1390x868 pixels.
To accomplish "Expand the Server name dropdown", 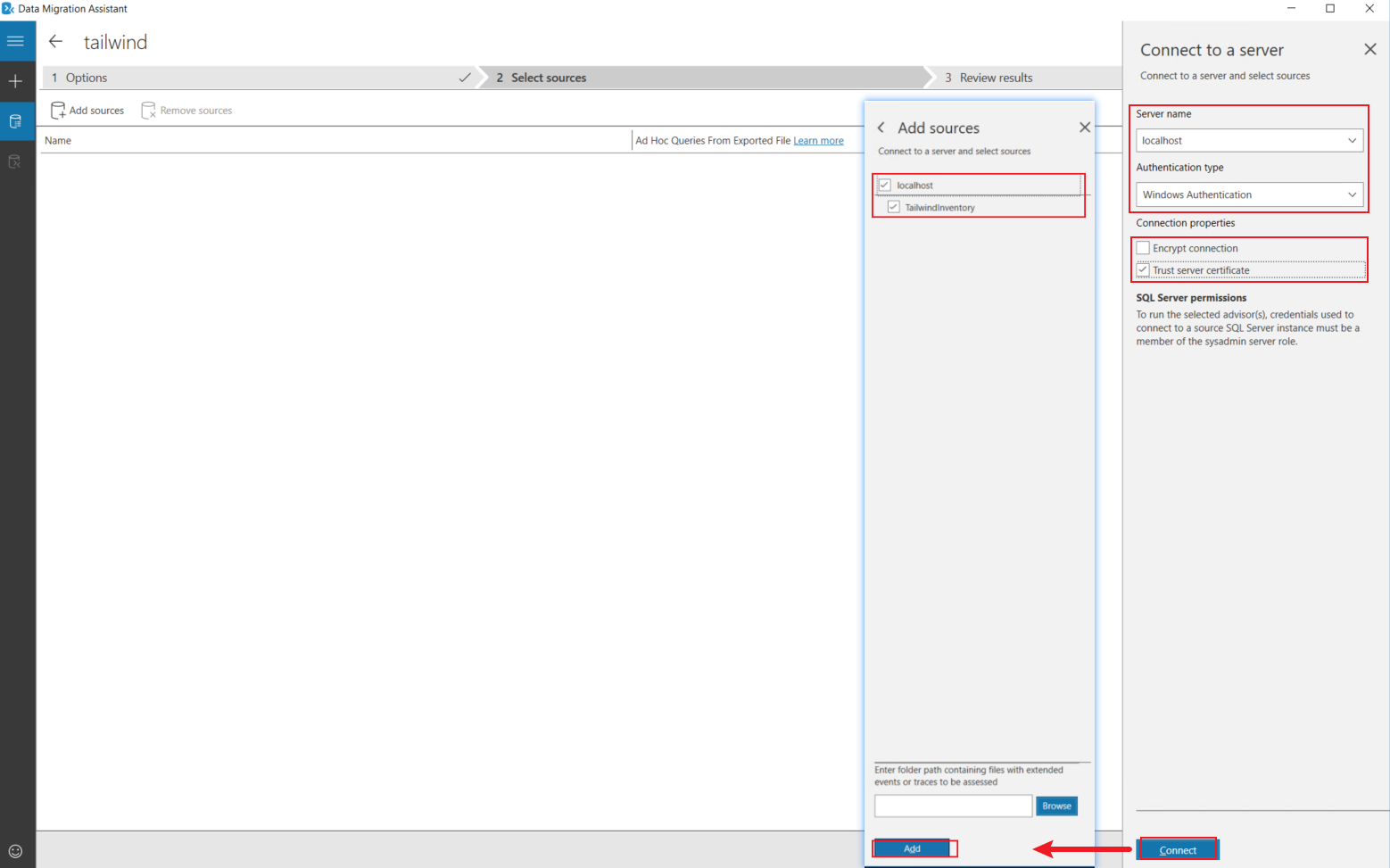I will tap(1352, 141).
